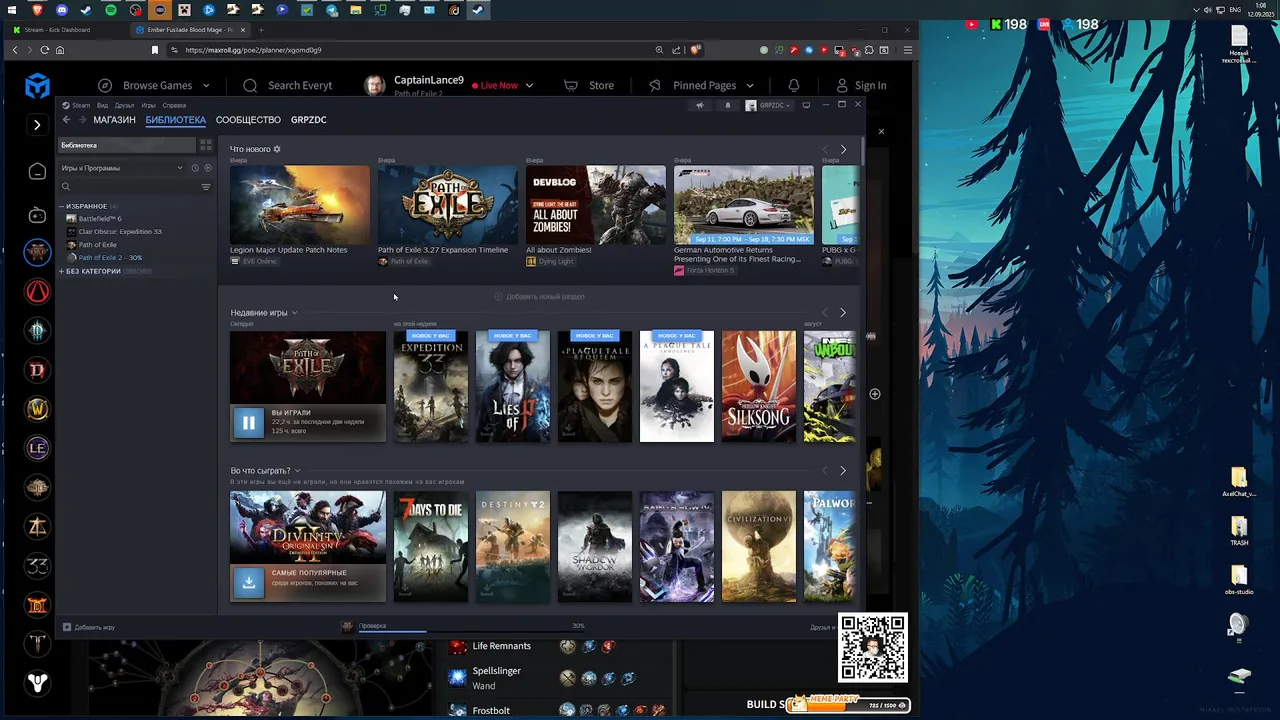Open the МАГАЗИН tab in Steam

[x=114, y=120]
